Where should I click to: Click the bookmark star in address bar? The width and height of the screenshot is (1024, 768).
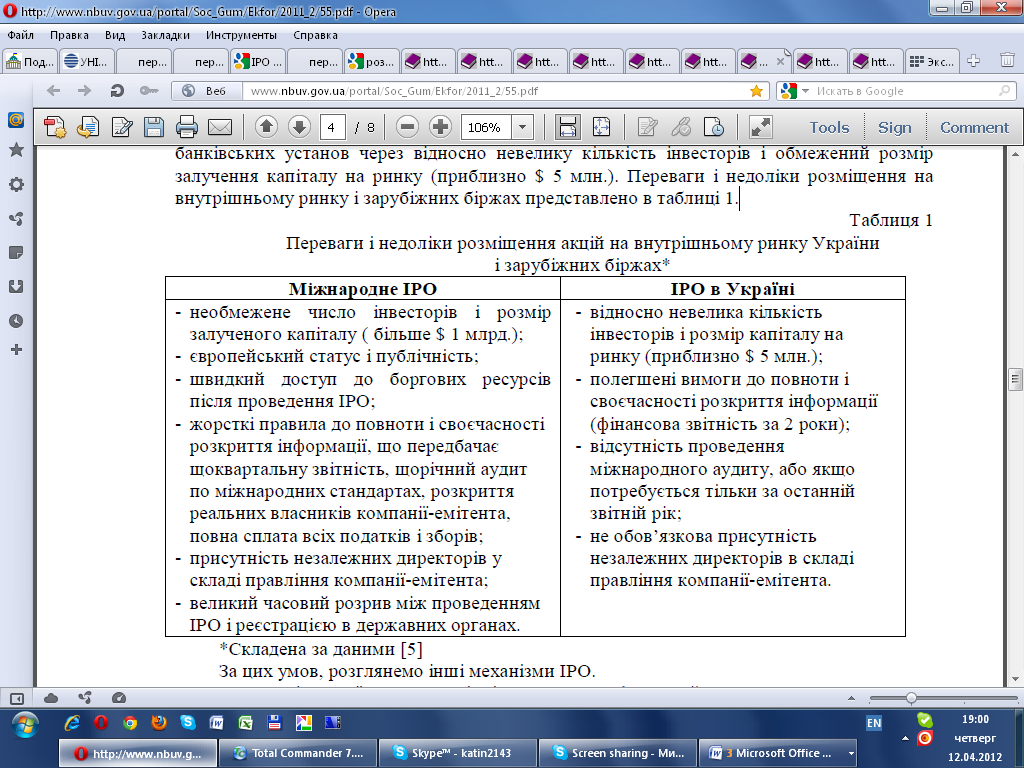(x=756, y=91)
